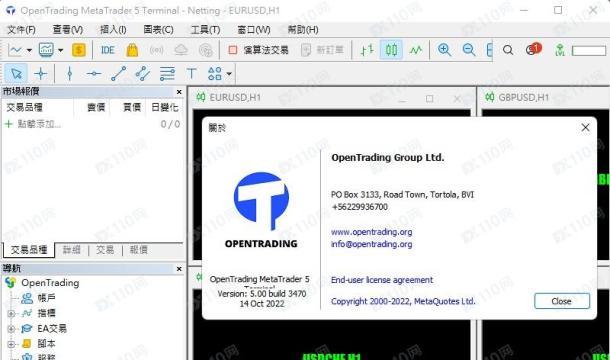Switch to bar chart view
Screen dimensions: 610x360
367,50
